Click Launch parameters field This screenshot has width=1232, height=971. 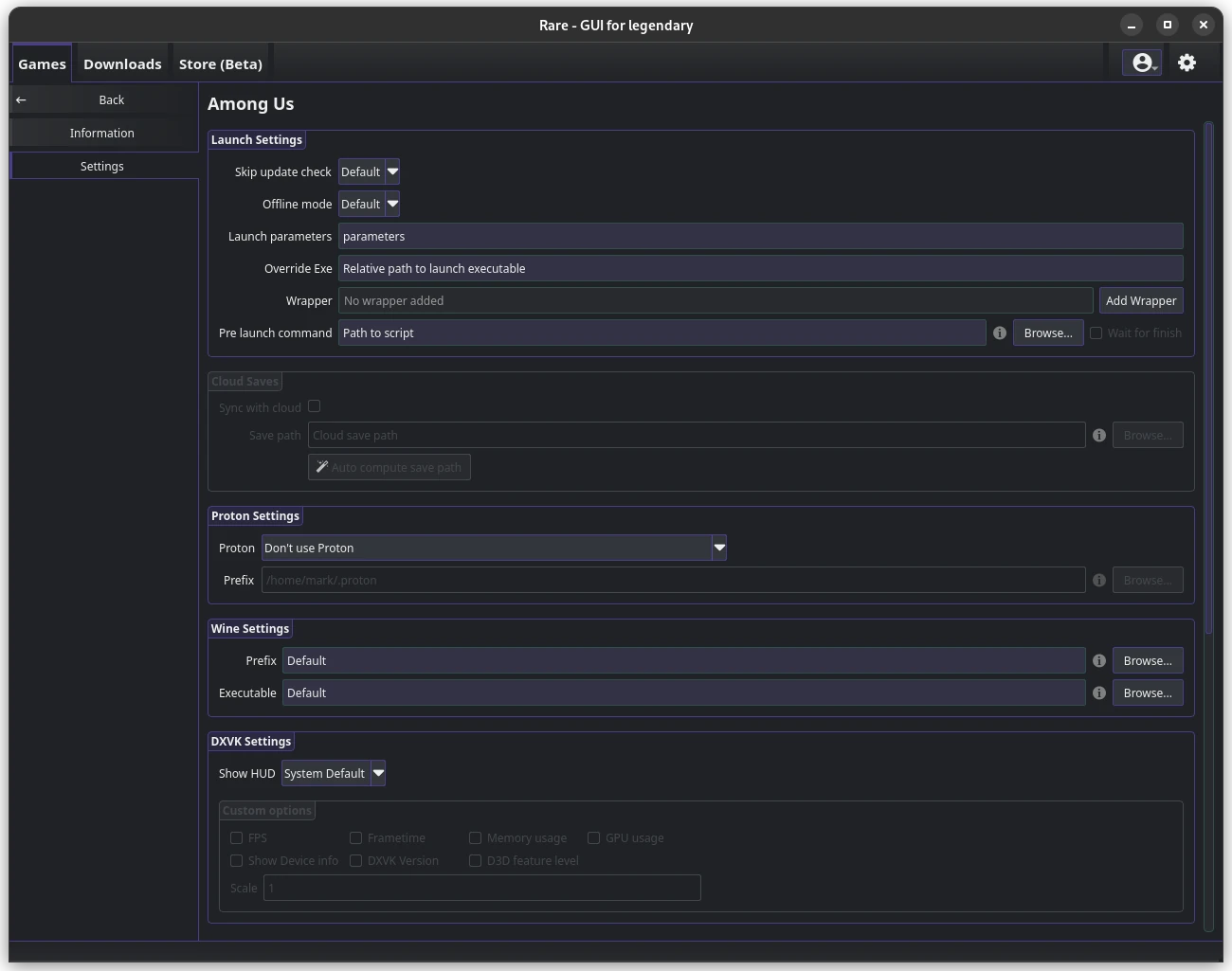761,236
